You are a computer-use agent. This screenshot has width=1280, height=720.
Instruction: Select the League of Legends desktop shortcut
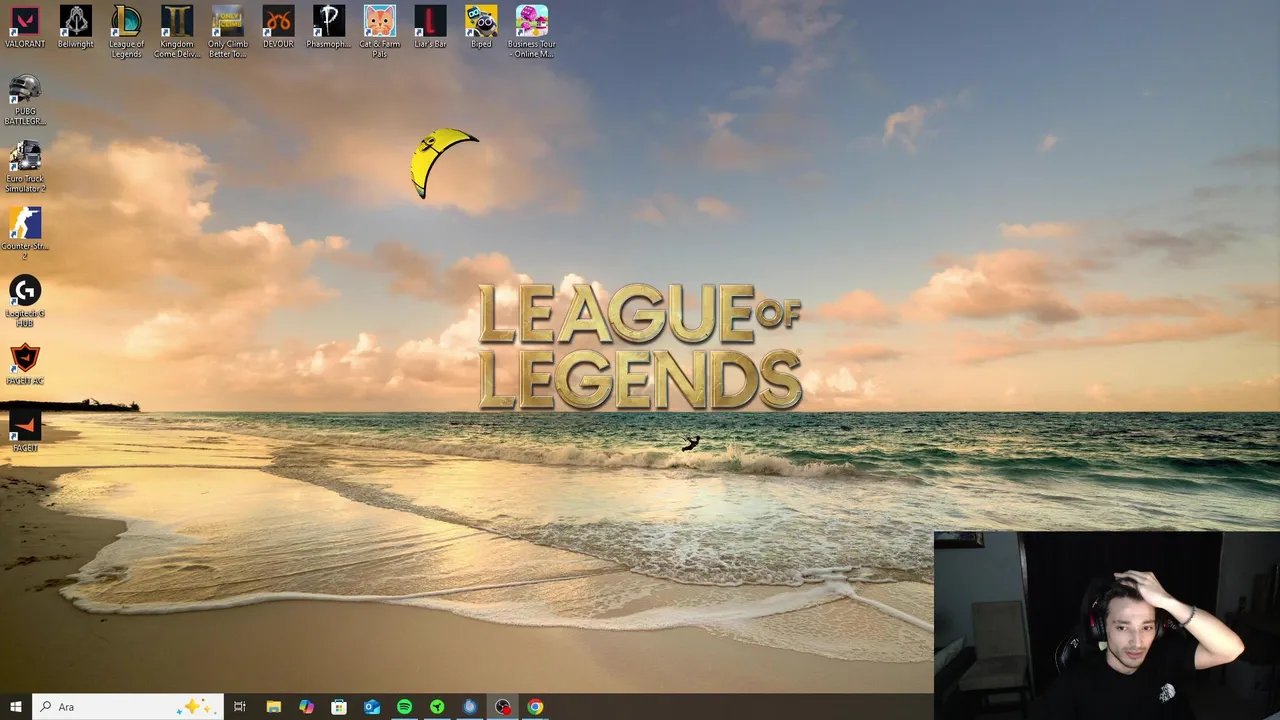pyautogui.click(x=126, y=32)
